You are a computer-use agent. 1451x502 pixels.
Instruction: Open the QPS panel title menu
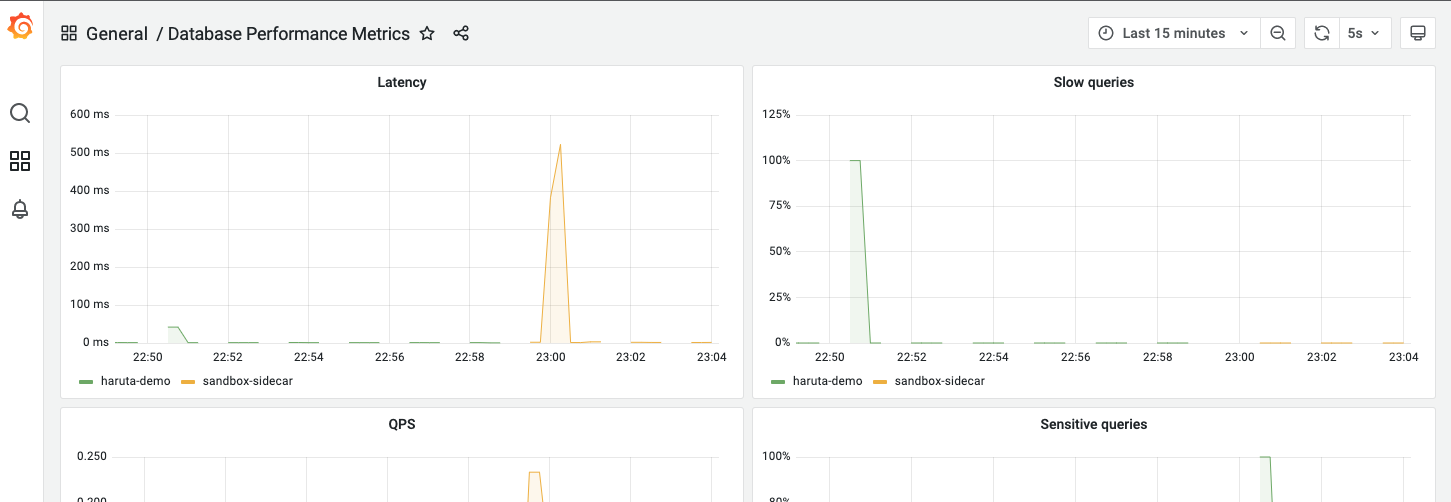tap(402, 424)
